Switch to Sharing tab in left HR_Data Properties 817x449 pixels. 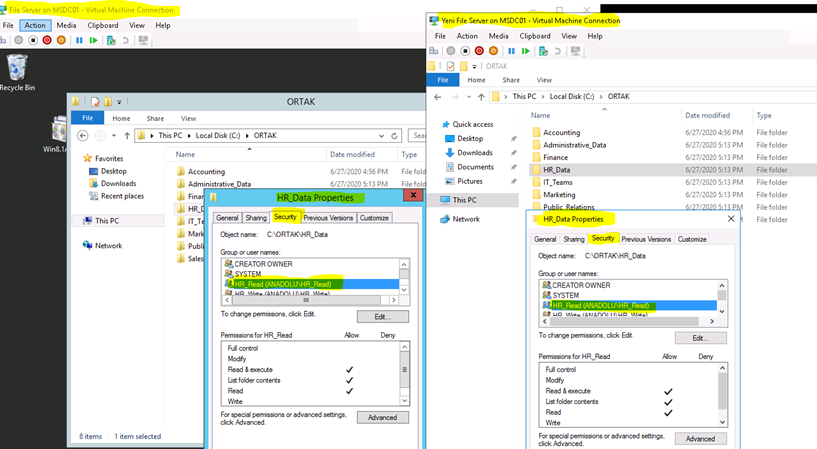[x=256, y=218]
